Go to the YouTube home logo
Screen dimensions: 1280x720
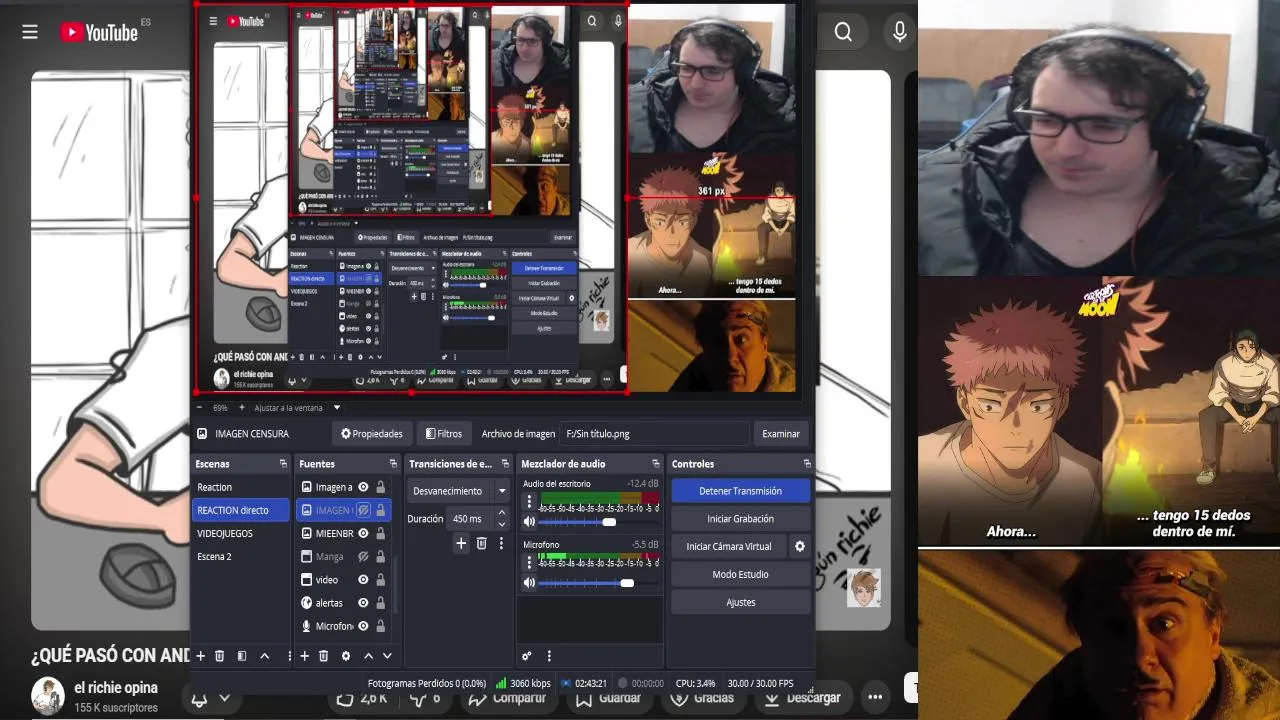coord(99,32)
